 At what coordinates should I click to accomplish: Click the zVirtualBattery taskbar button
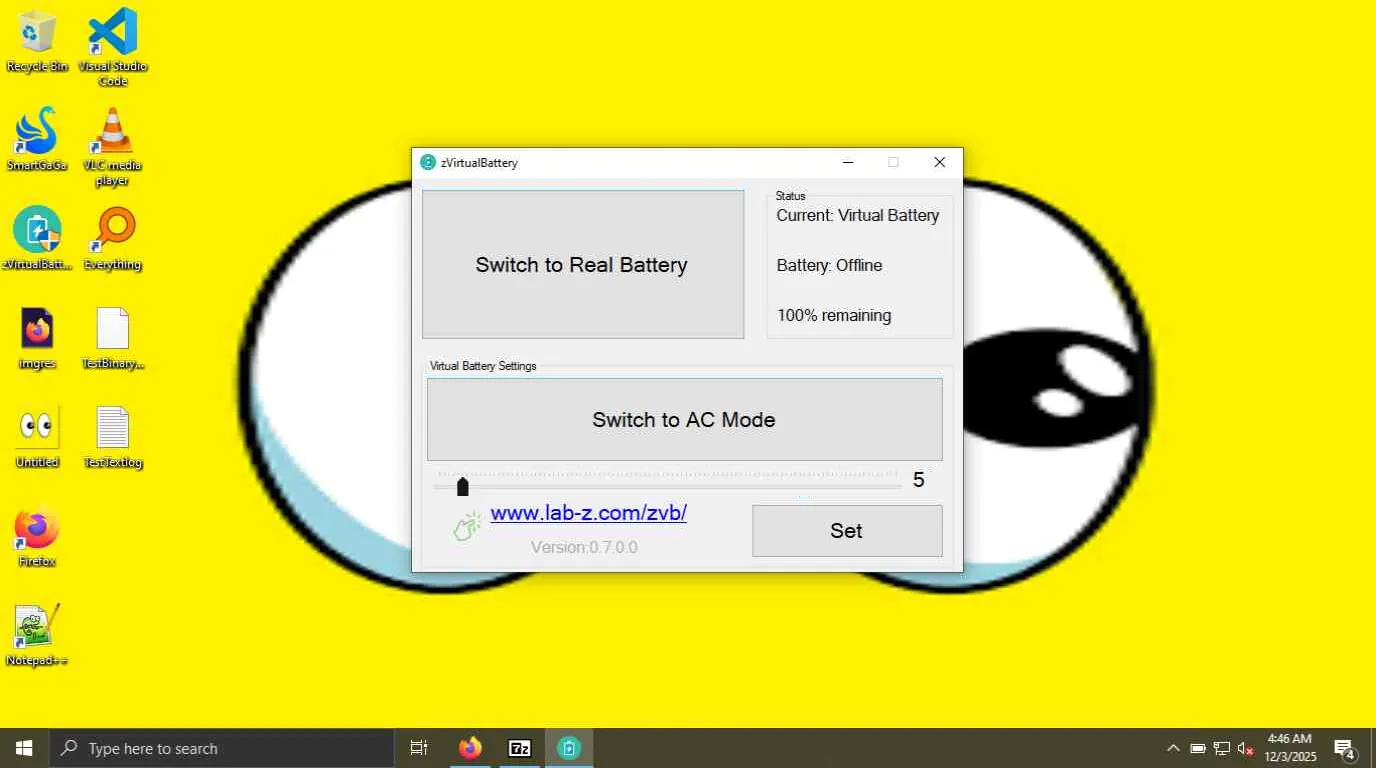pos(569,748)
